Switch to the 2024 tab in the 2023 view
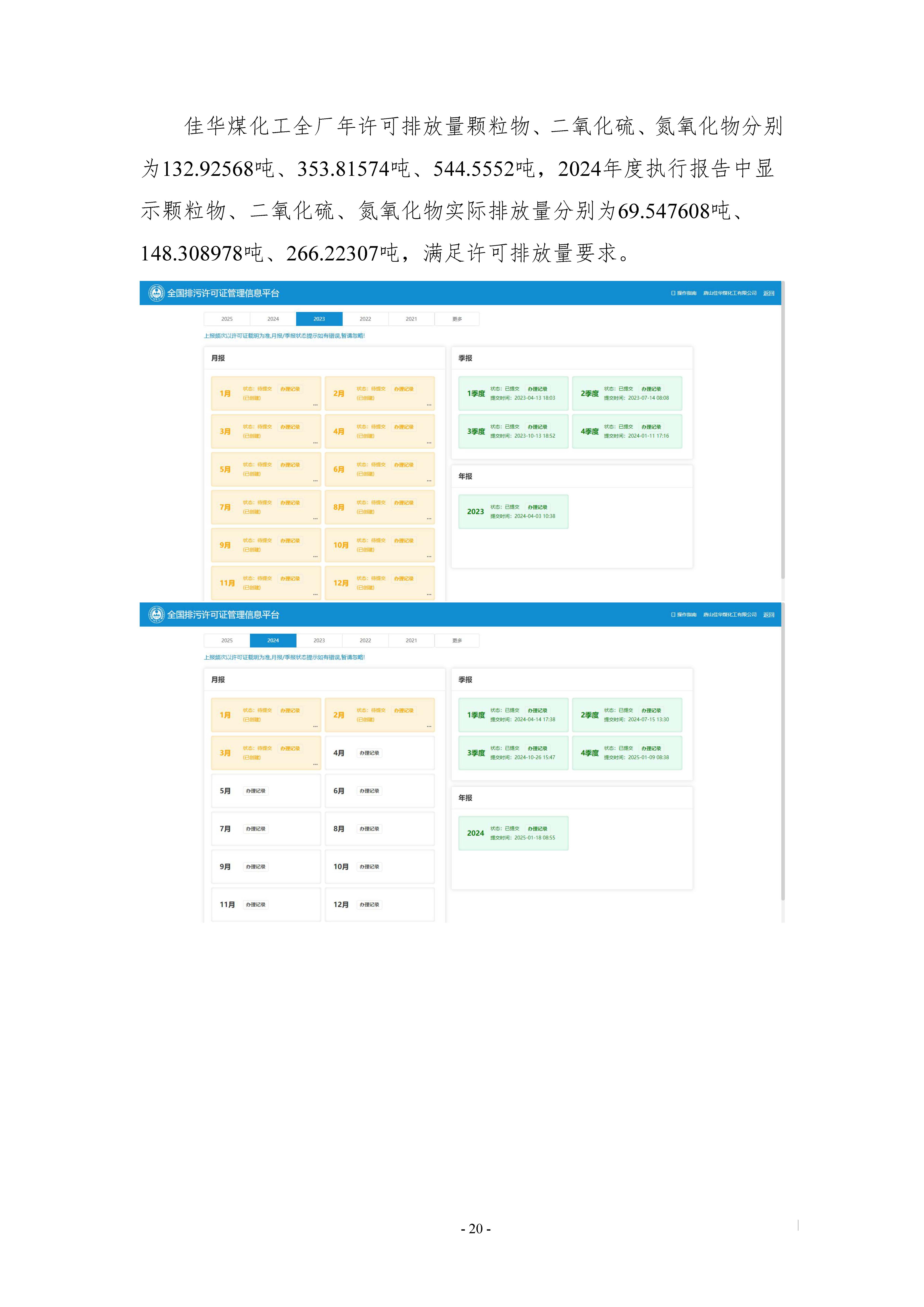The width and height of the screenshot is (924, 1307). pos(273,319)
